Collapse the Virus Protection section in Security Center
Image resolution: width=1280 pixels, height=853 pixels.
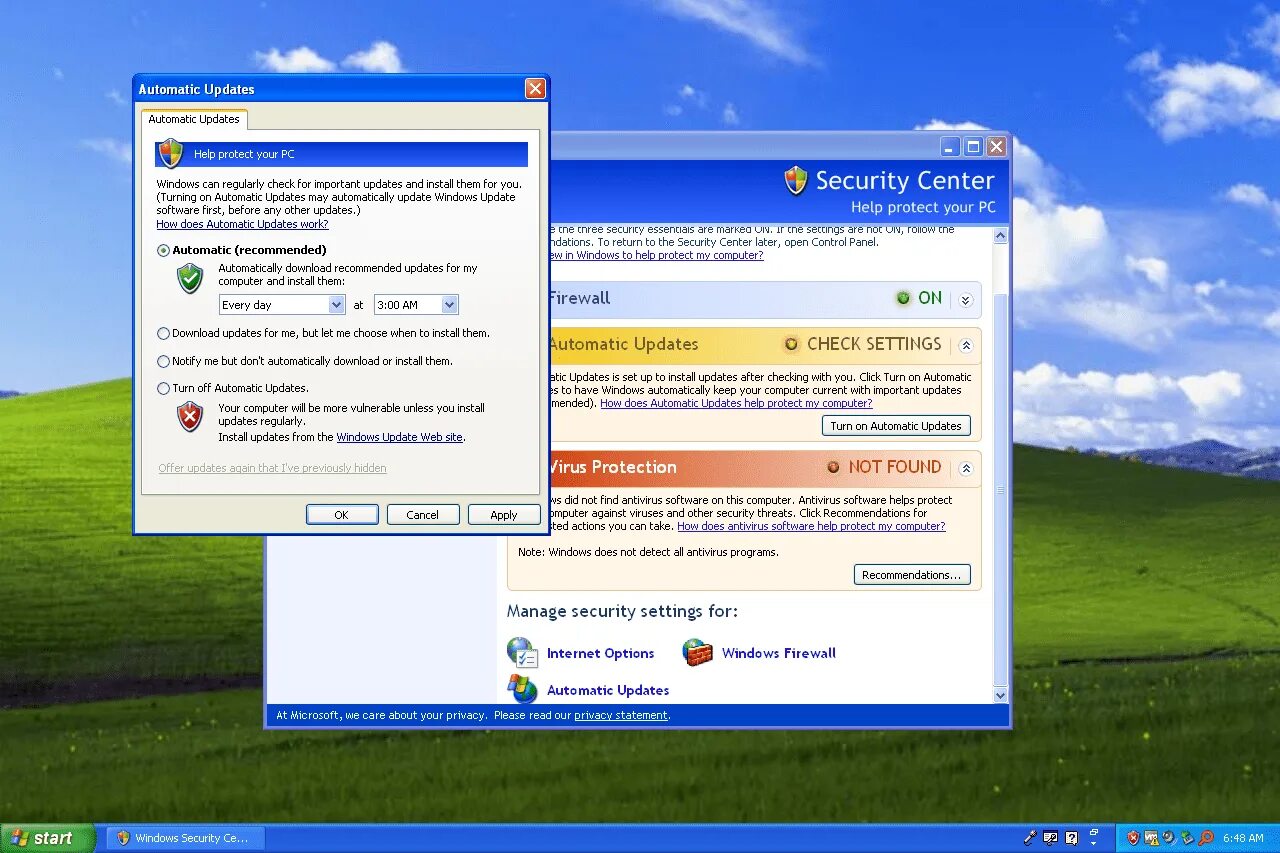[x=966, y=468]
